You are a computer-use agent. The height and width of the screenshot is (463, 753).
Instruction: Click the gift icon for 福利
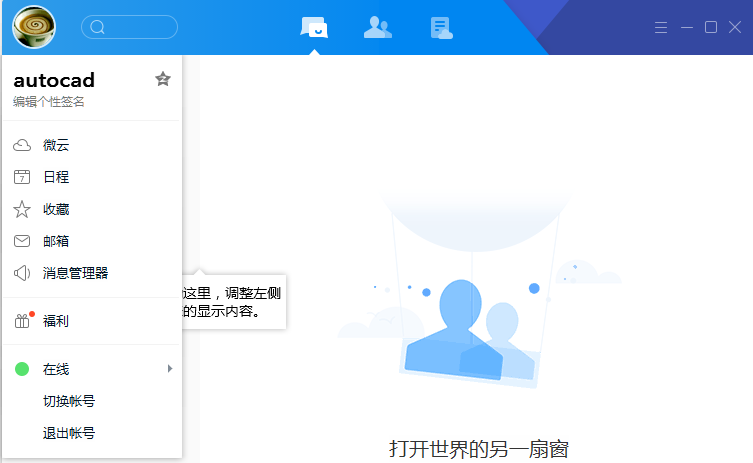coord(23,320)
